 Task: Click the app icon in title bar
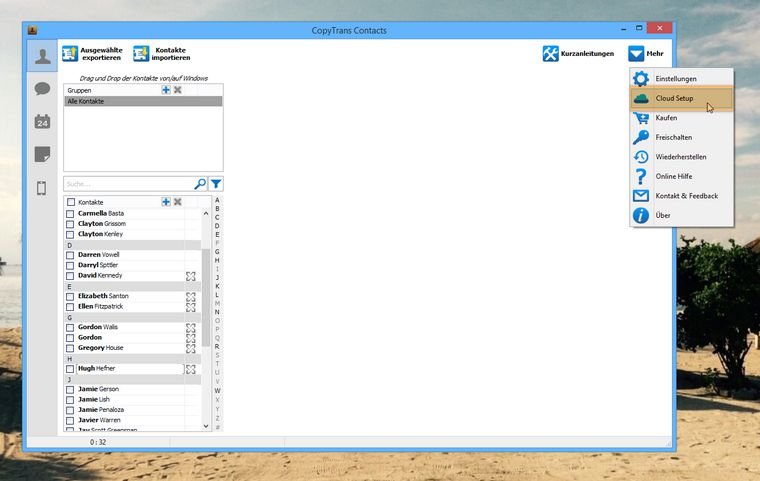click(32, 30)
